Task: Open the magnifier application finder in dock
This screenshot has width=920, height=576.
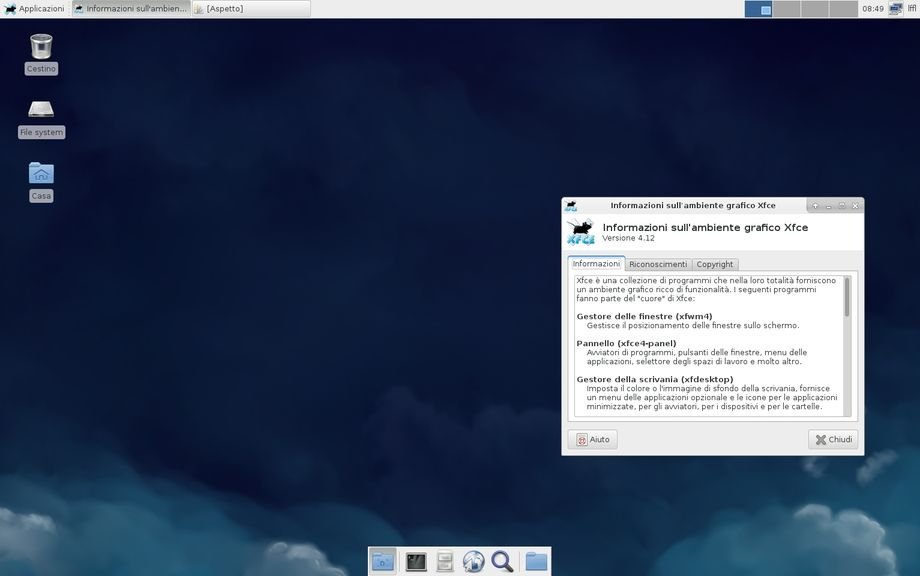Action: tap(502, 562)
